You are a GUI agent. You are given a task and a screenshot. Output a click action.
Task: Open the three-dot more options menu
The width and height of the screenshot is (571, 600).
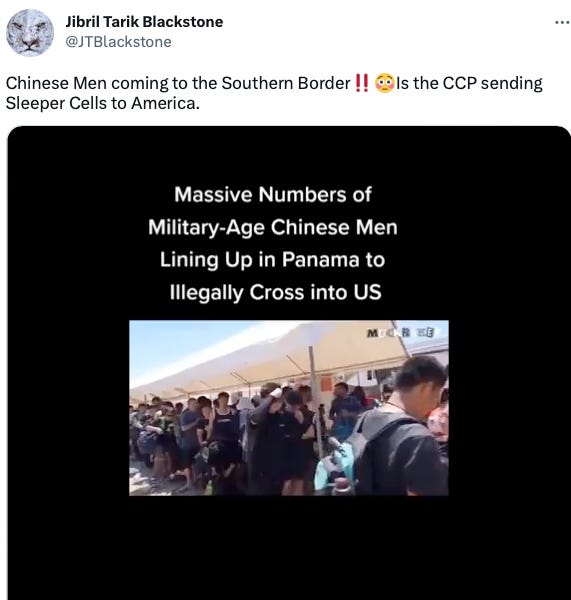(x=562, y=23)
